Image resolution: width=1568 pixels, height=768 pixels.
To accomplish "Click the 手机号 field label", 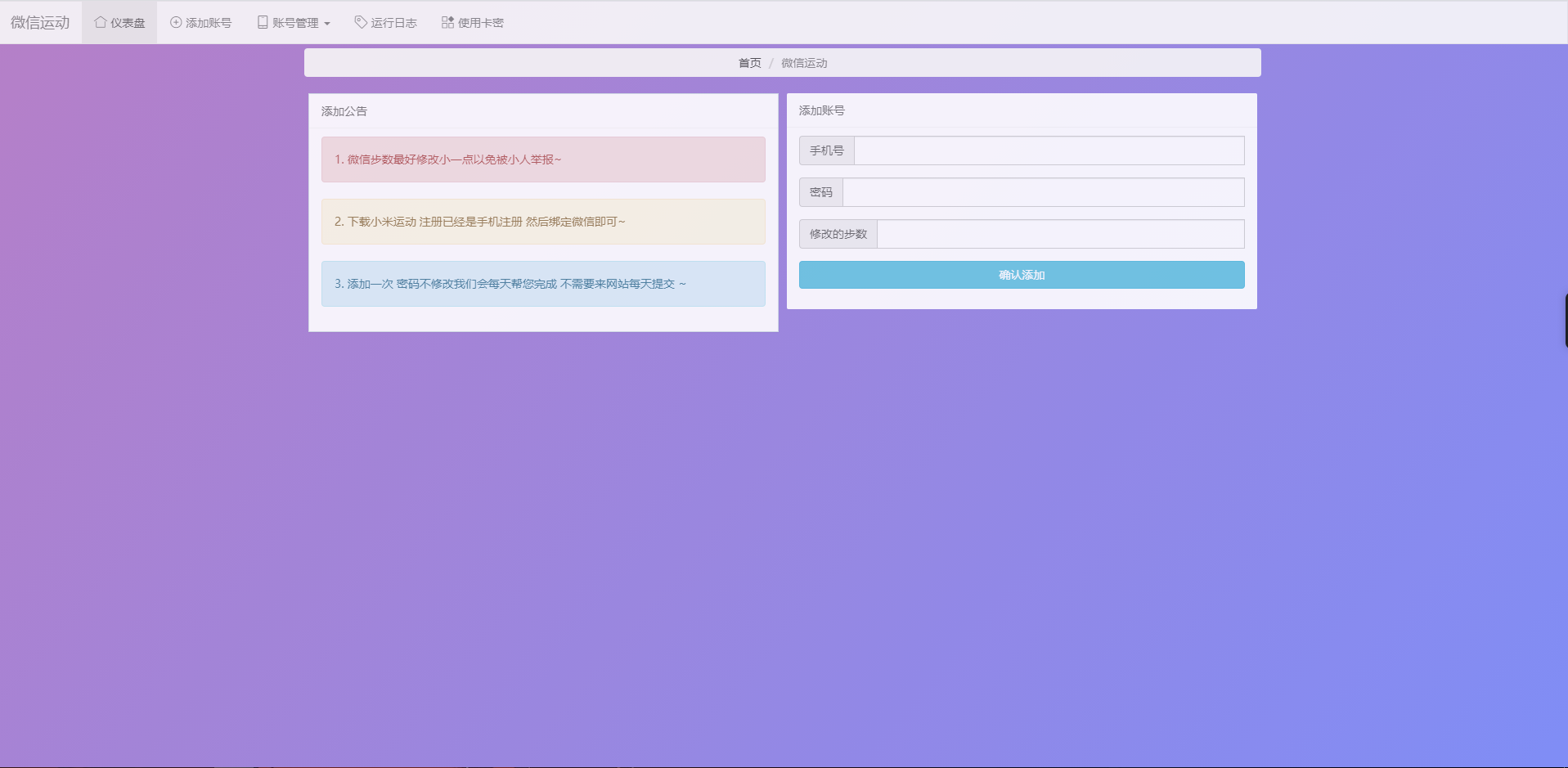I will pyautogui.click(x=827, y=150).
